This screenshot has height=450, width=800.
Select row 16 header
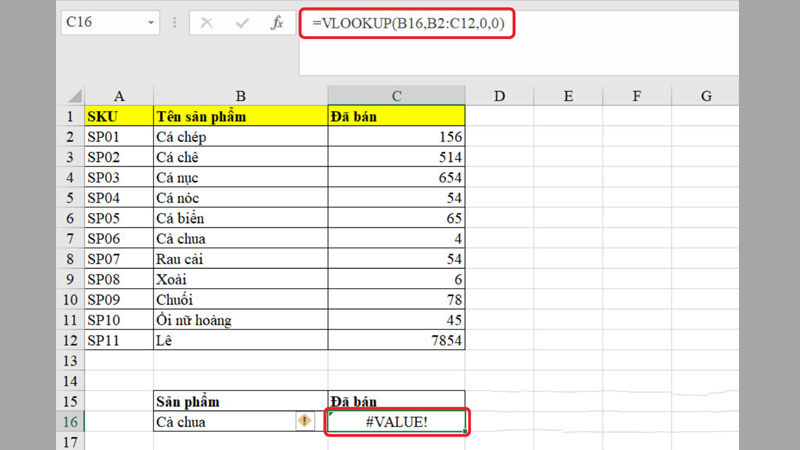click(x=70, y=422)
